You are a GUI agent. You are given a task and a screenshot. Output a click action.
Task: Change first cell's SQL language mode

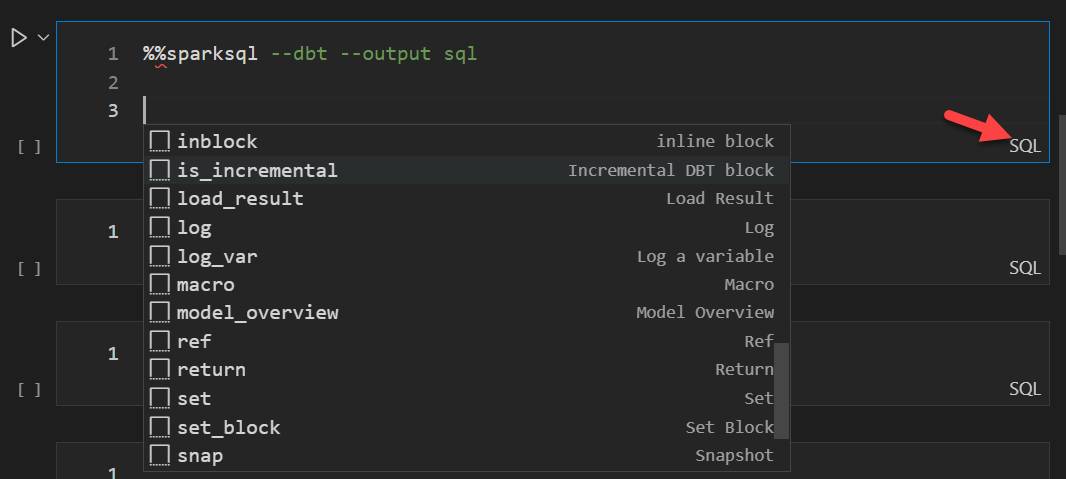click(1025, 146)
